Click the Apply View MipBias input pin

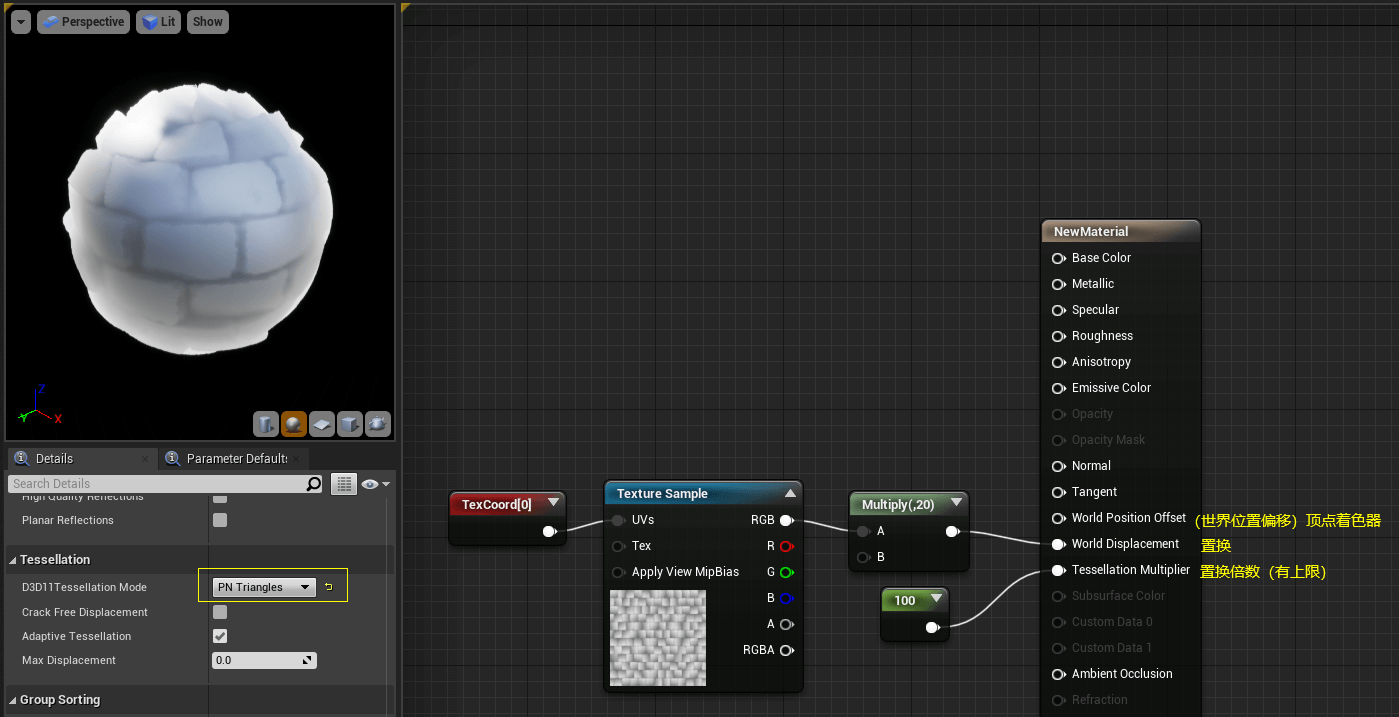click(x=619, y=572)
